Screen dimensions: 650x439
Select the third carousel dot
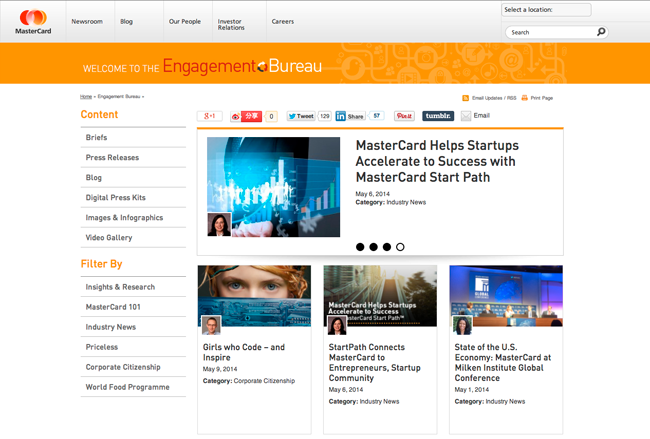[x=386, y=247]
